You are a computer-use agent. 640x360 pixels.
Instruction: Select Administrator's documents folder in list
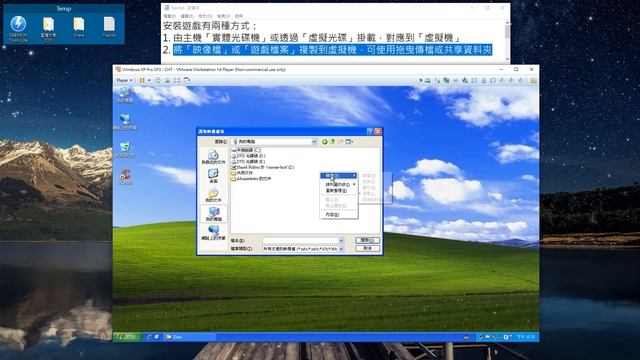[251, 179]
